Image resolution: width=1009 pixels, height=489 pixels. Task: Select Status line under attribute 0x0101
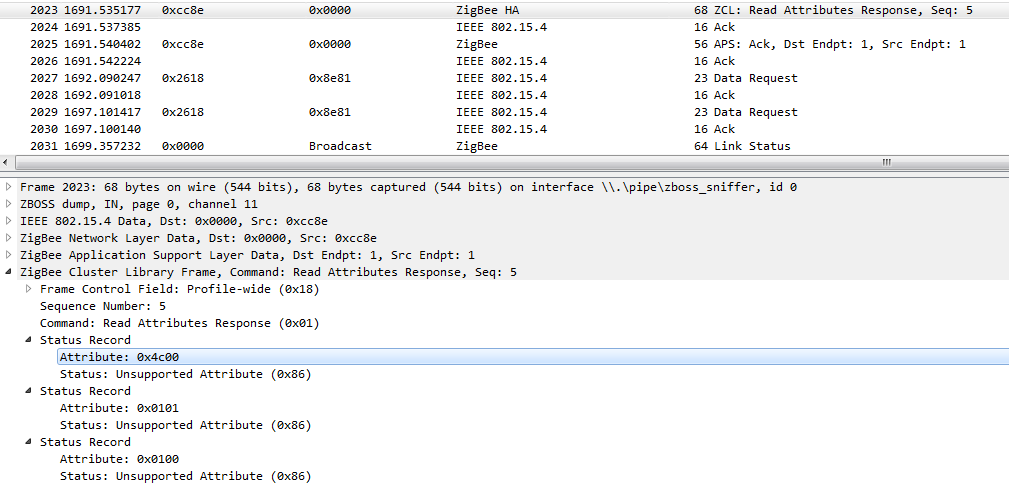[x=185, y=425]
